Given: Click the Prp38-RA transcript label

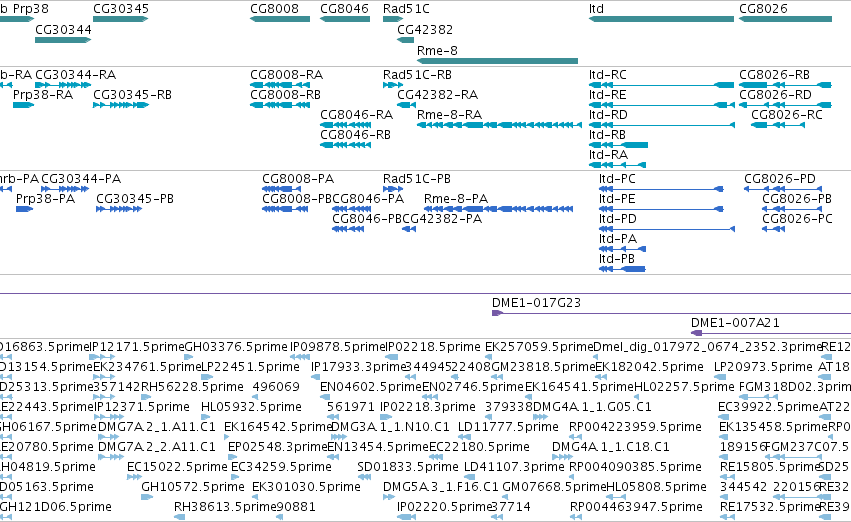Looking at the screenshot, I should pos(43,95).
